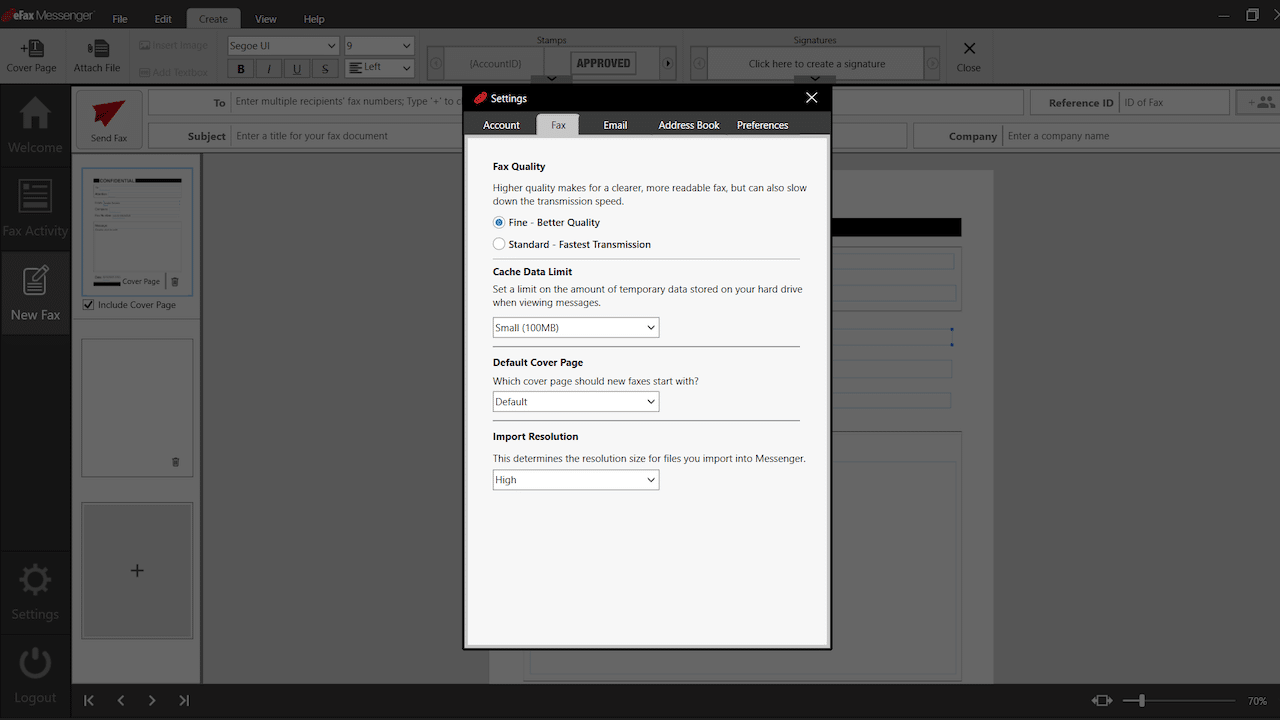Click the Cover Page toolbar icon
This screenshot has height=720, width=1280.
[32, 50]
